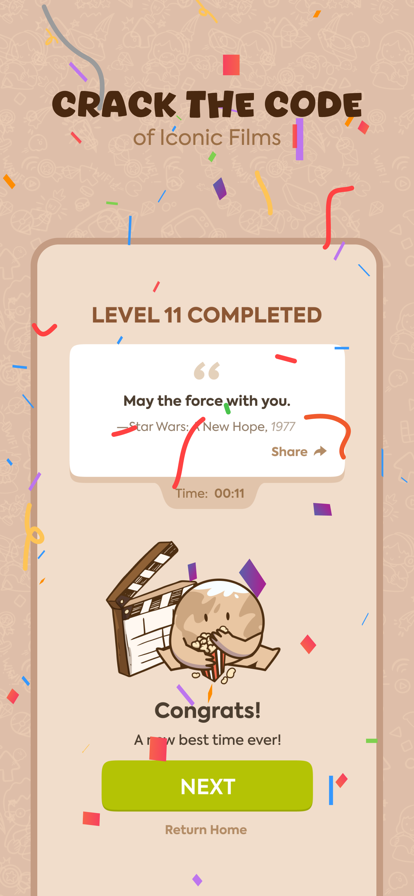
Task: Select the quote text May the force with you
Action: [x=207, y=401]
